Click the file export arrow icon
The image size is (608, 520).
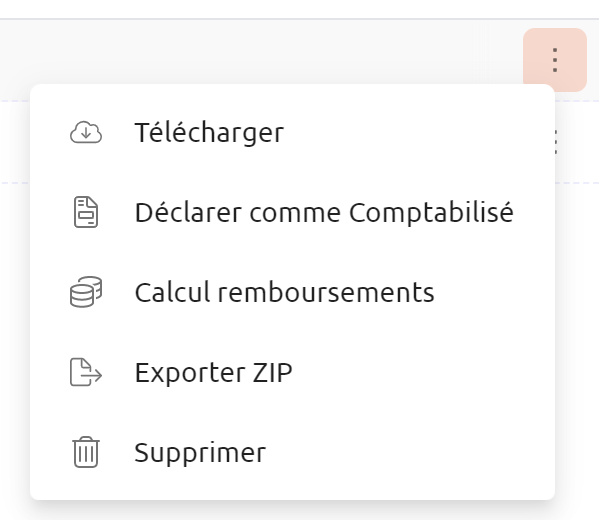[86, 372]
